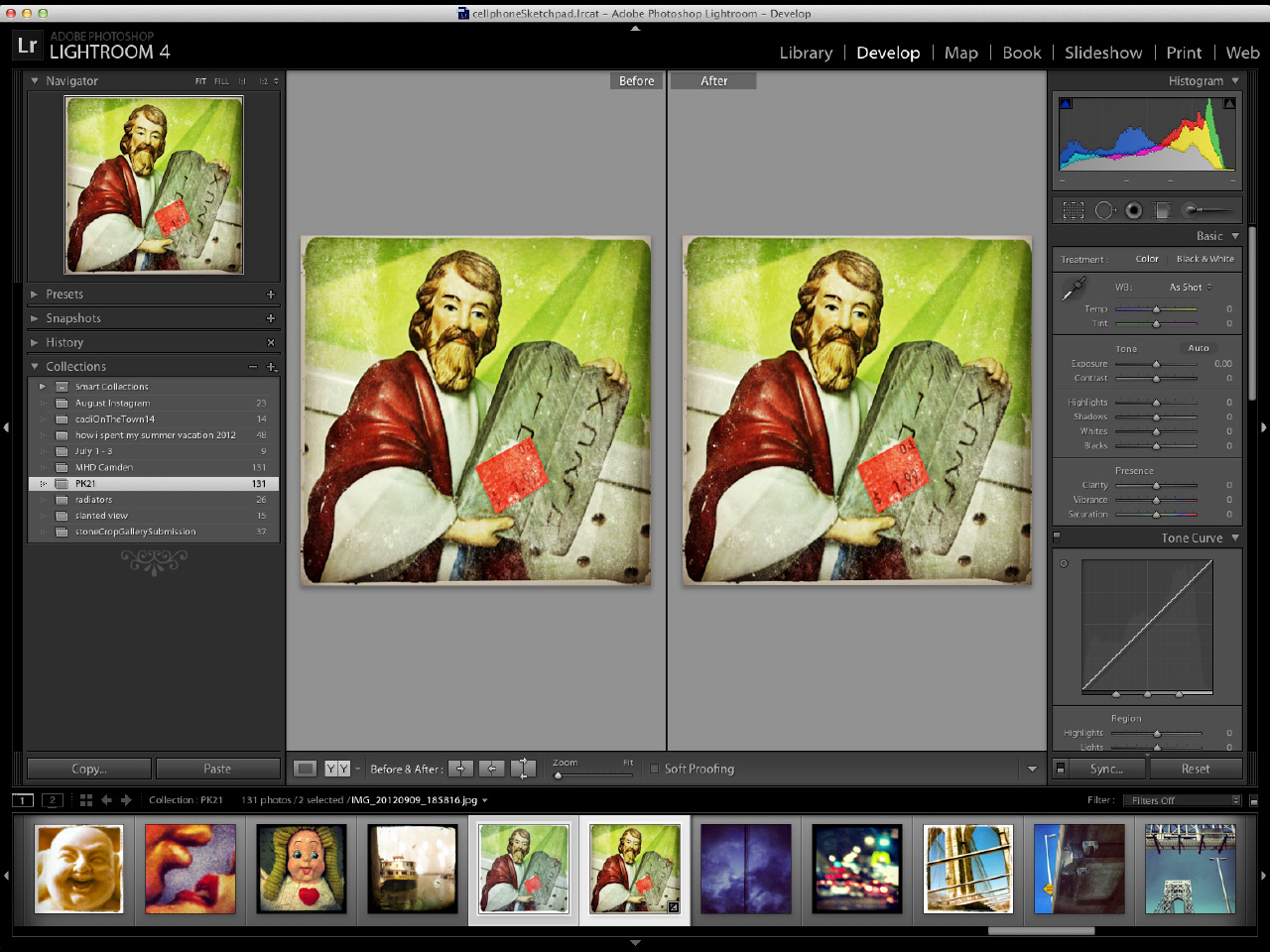Activate tone curve targeted adjustment tool
This screenshot has height=952, width=1270.
(1064, 563)
